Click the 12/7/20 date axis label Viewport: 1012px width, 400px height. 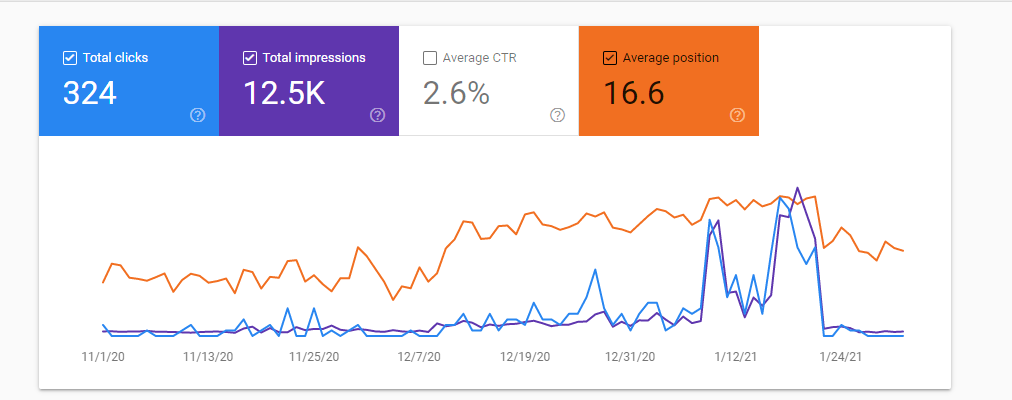419,356
